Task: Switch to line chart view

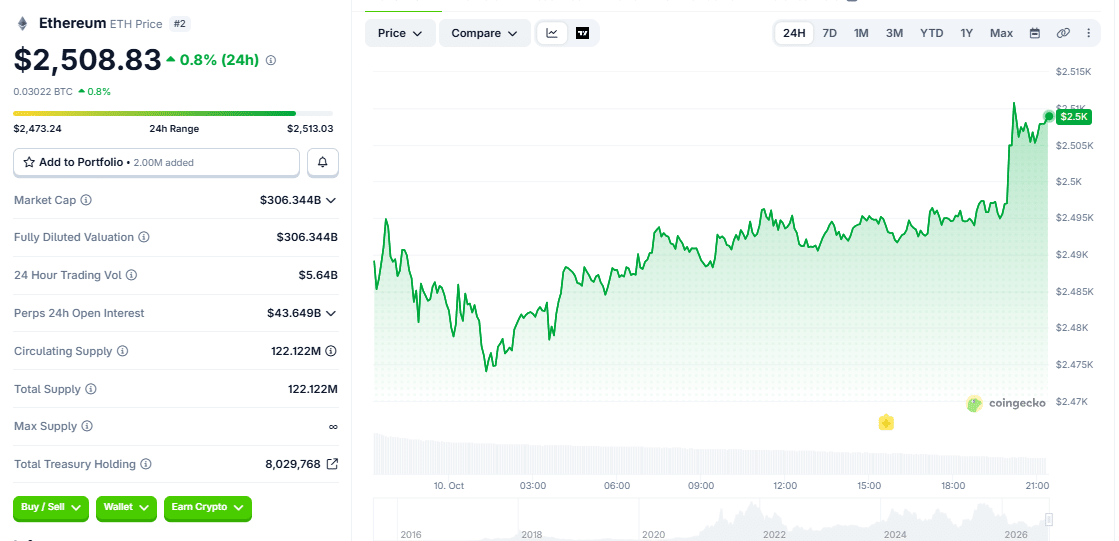Action: 552,33
